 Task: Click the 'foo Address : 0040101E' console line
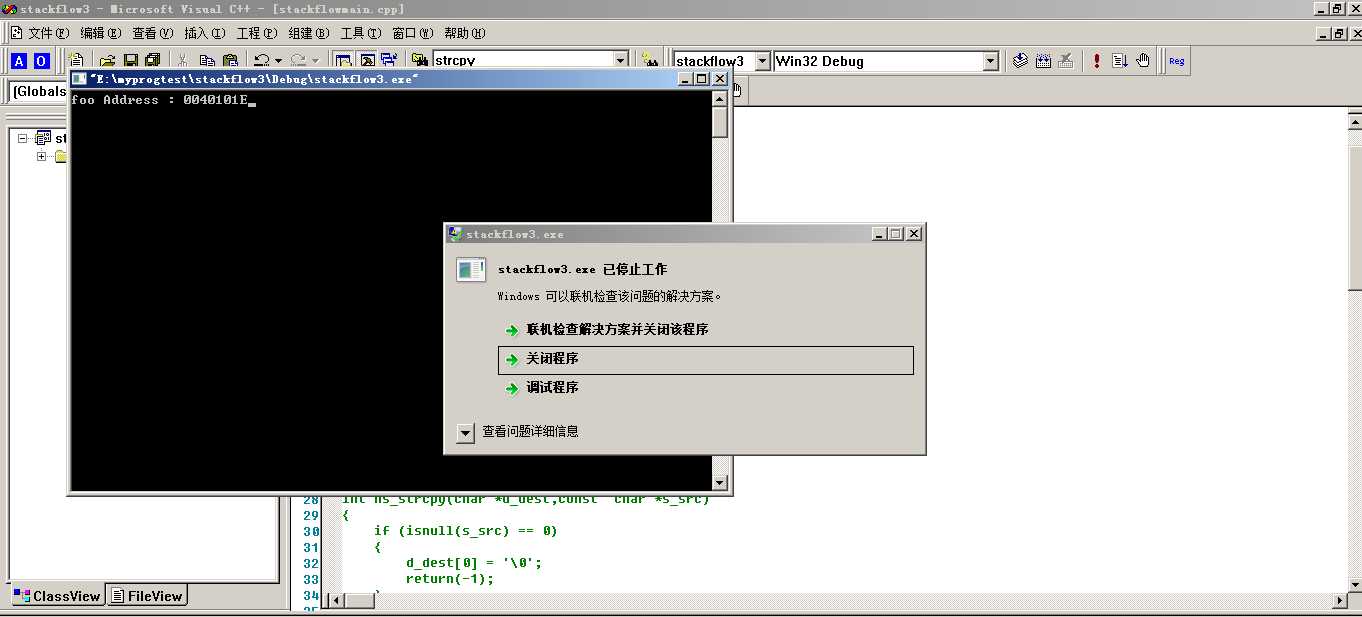(159, 100)
